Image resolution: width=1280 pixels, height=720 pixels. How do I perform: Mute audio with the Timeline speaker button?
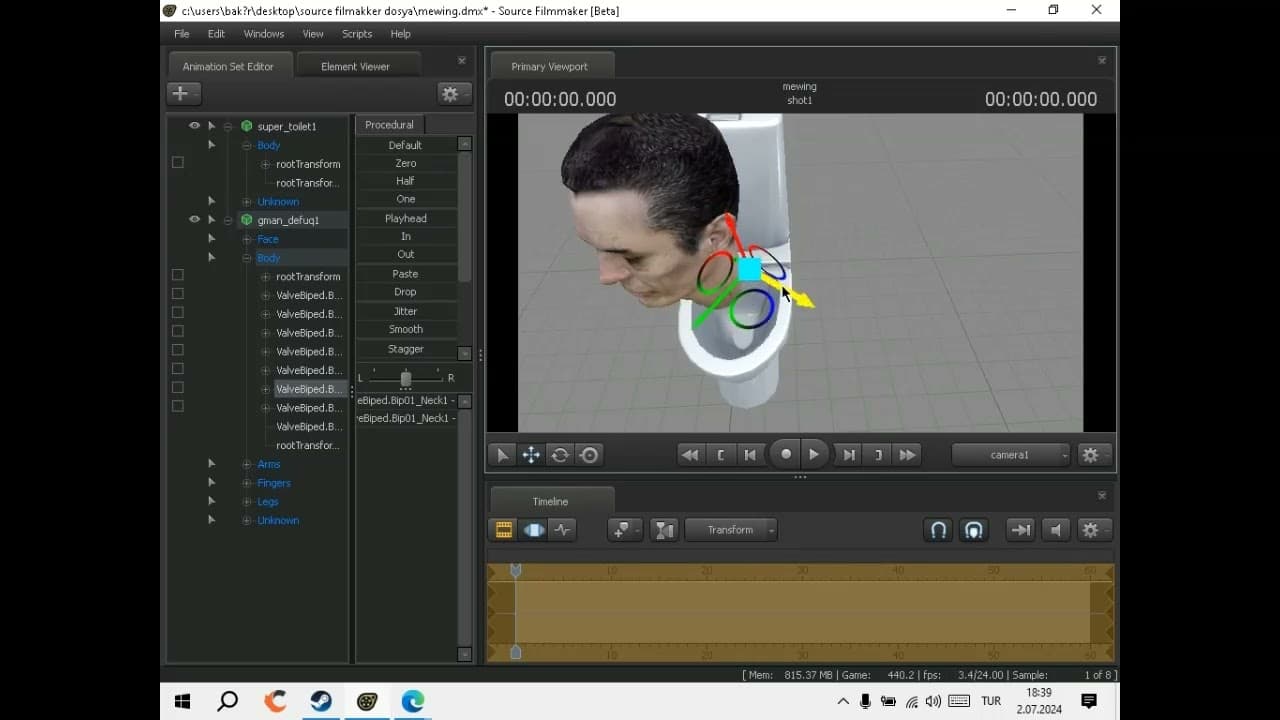(1055, 530)
